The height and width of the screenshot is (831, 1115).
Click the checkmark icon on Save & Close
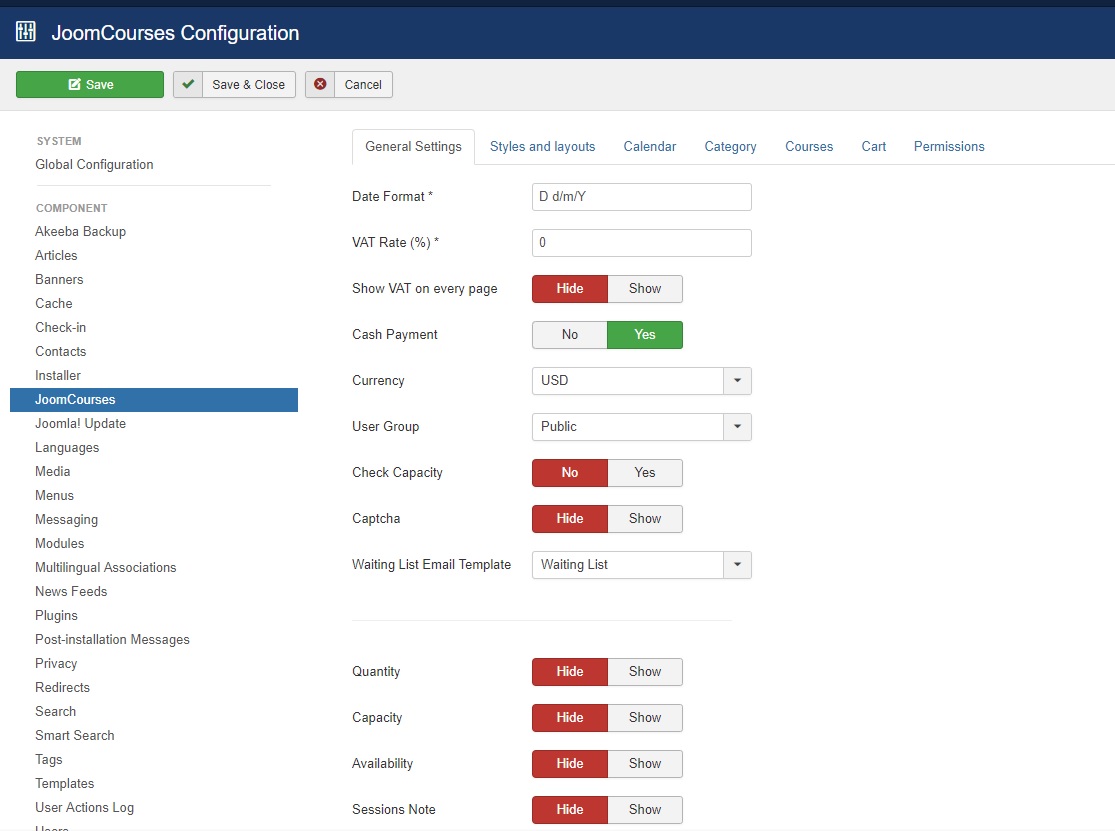pos(188,84)
